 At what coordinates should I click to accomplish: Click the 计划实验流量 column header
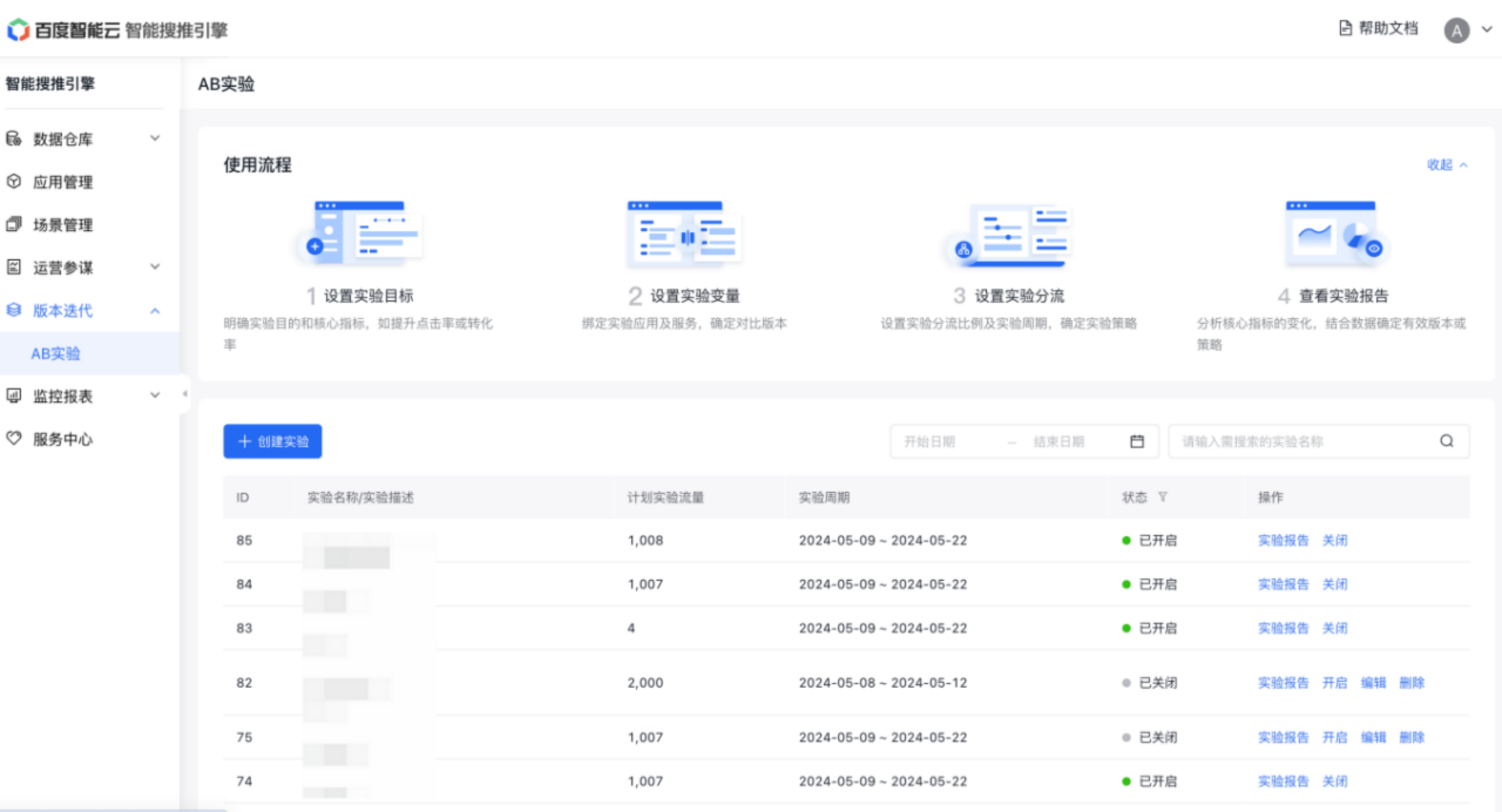pyautogui.click(x=665, y=498)
